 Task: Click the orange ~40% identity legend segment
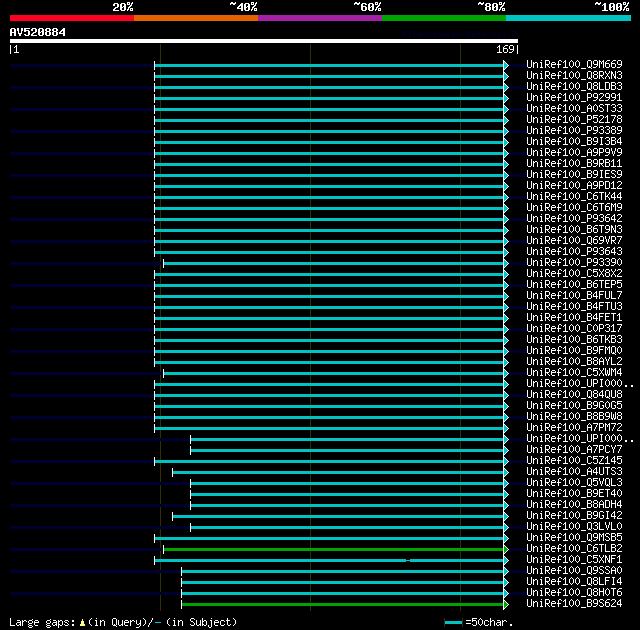[196, 18]
